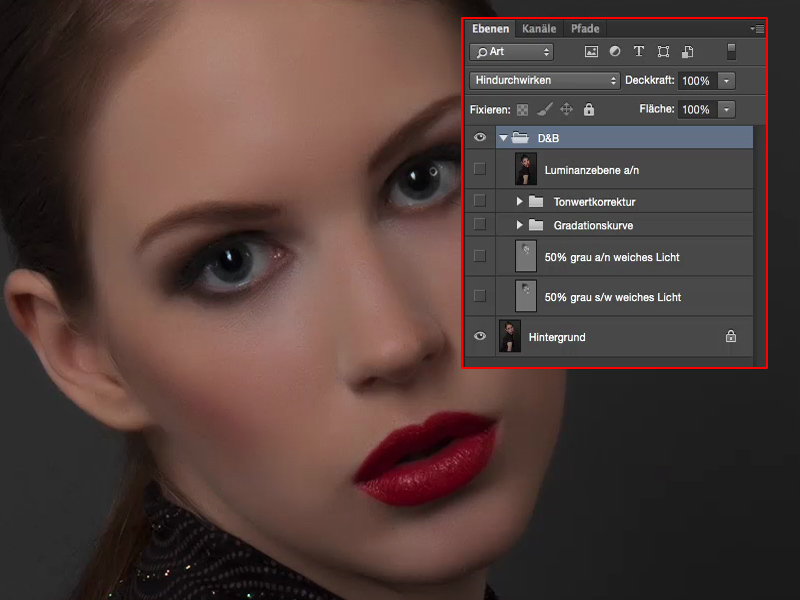800x600 pixels.
Task: Show the Tonwertkorrektur group
Action: [480, 201]
